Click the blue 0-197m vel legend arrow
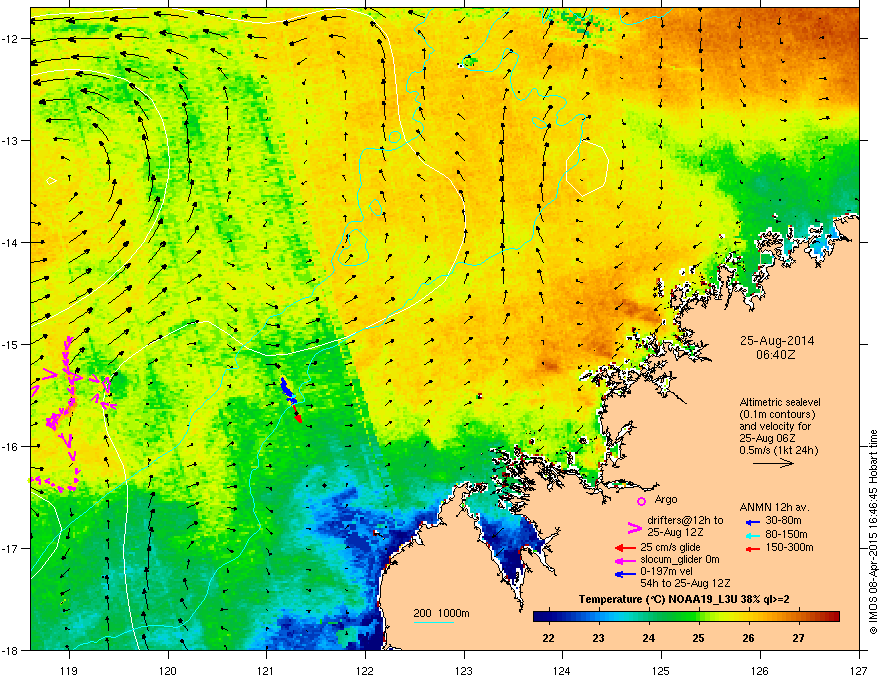 tap(625, 574)
